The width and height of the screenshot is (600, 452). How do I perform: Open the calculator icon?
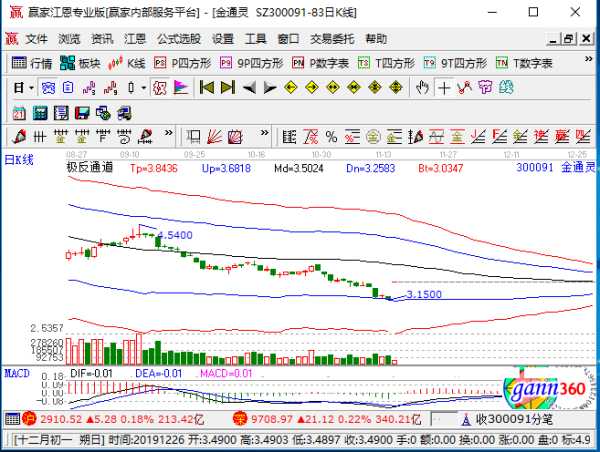pyautogui.click(x=40, y=113)
